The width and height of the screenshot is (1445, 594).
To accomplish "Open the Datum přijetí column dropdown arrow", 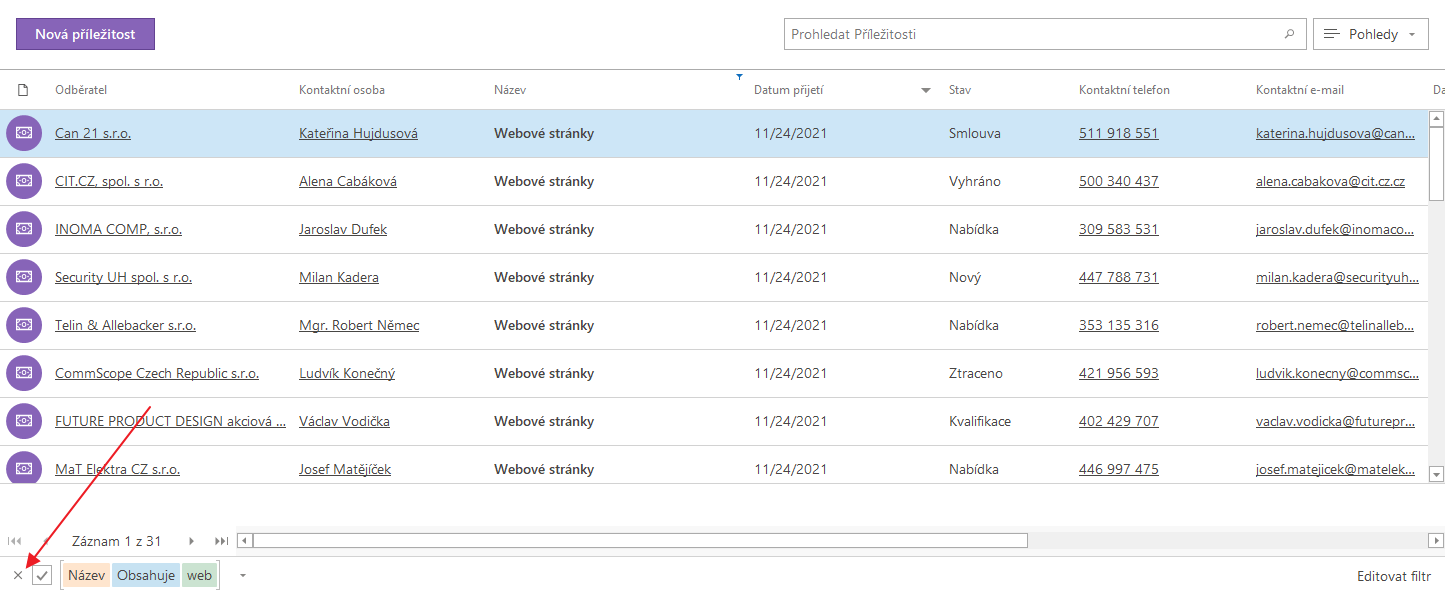I will (926, 90).
